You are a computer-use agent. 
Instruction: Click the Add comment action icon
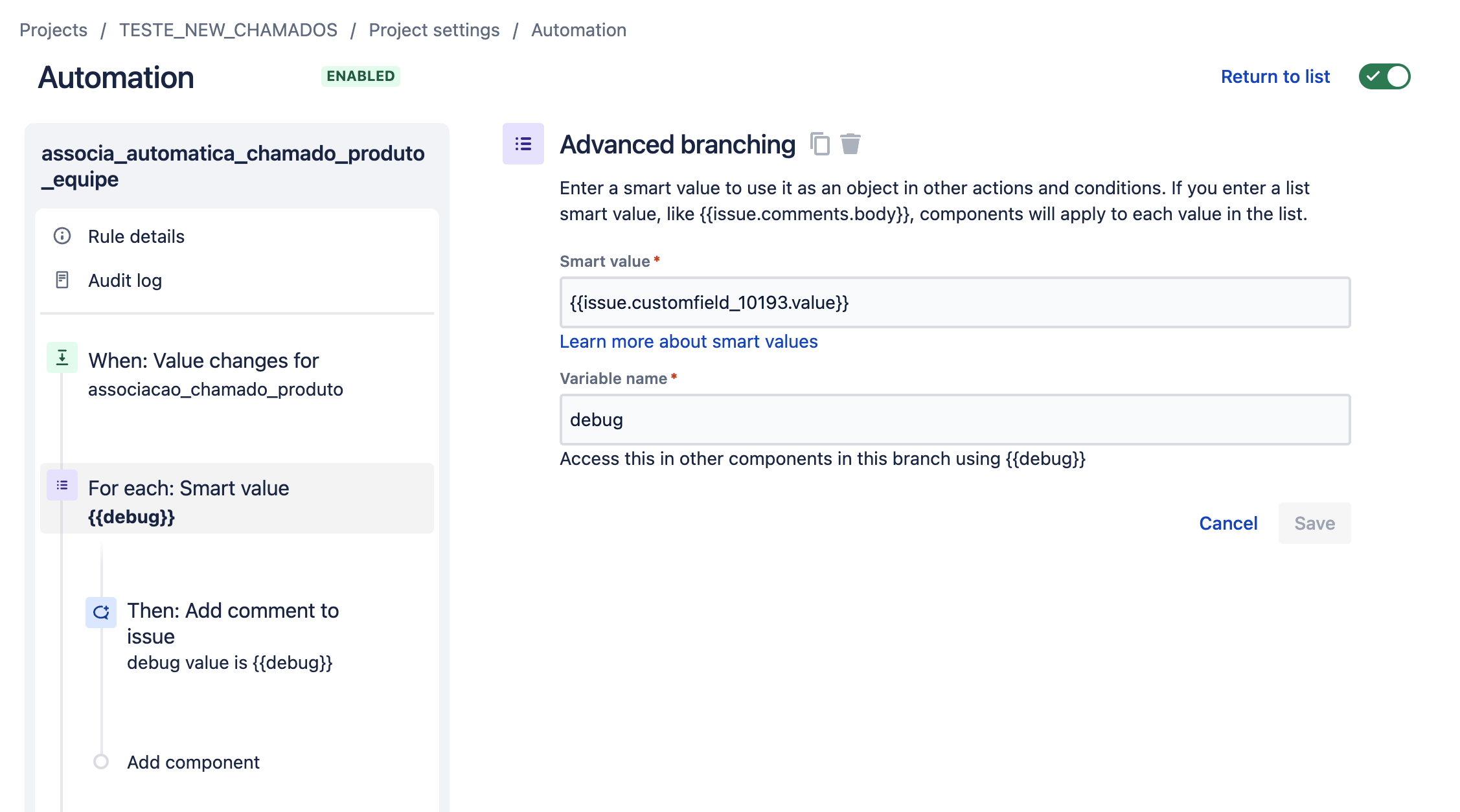click(101, 613)
